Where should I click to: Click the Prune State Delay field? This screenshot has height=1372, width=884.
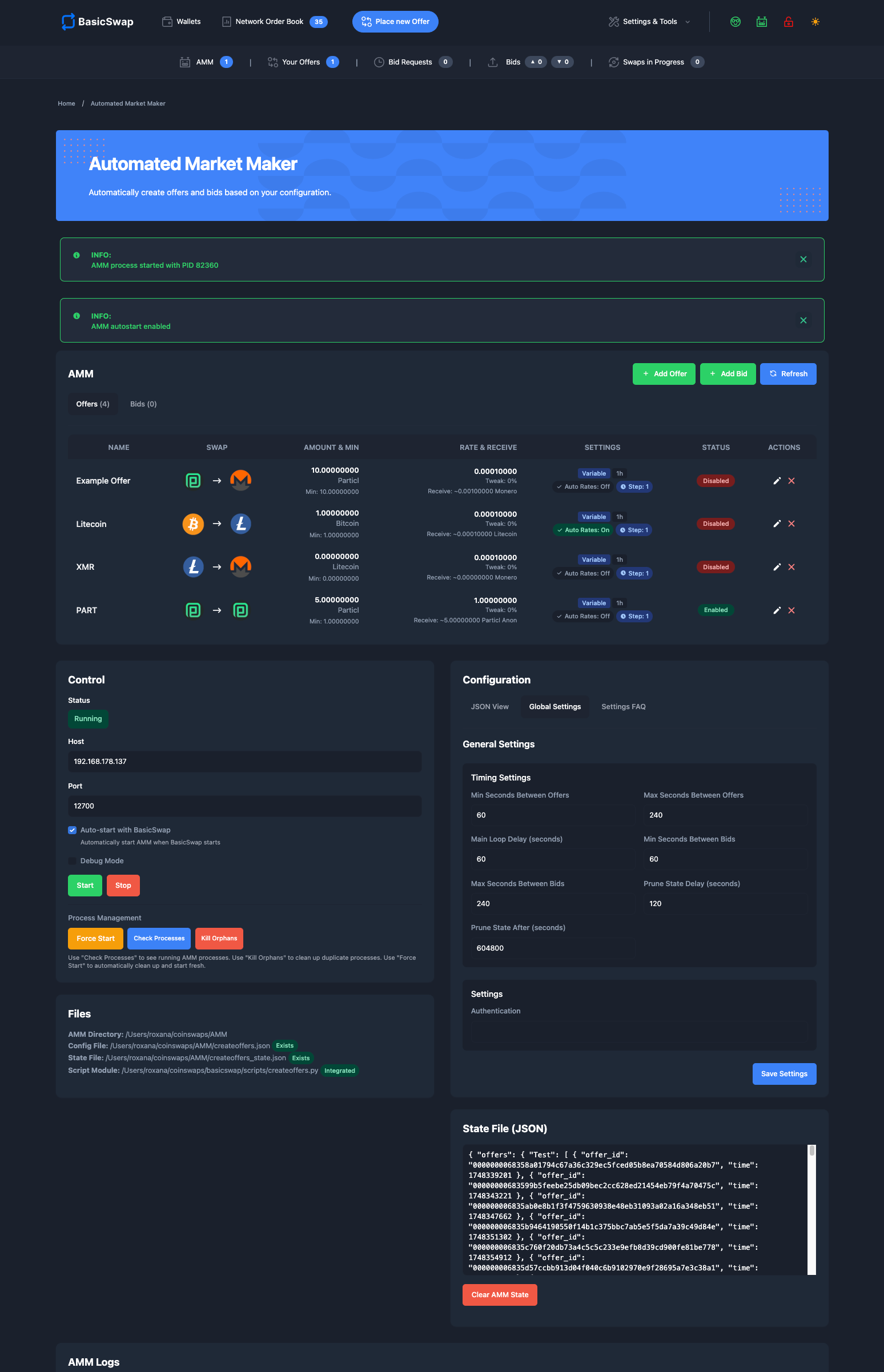point(726,904)
